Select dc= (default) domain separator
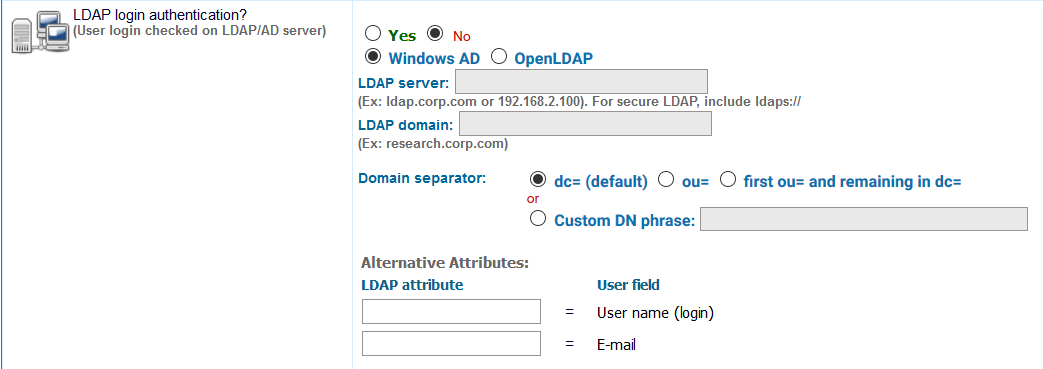Screen dimensions: 1043x369 [x=537, y=180]
